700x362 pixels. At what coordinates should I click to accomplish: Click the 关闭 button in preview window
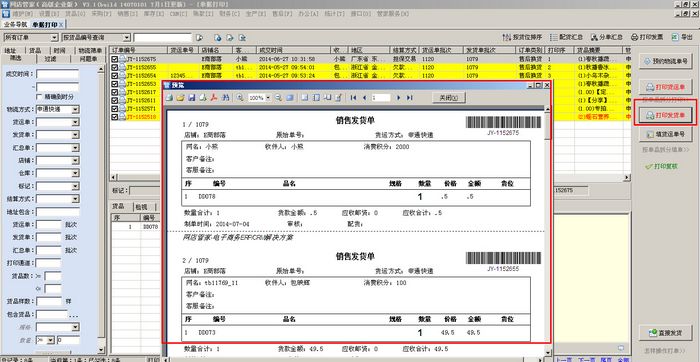tap(449, 97)
